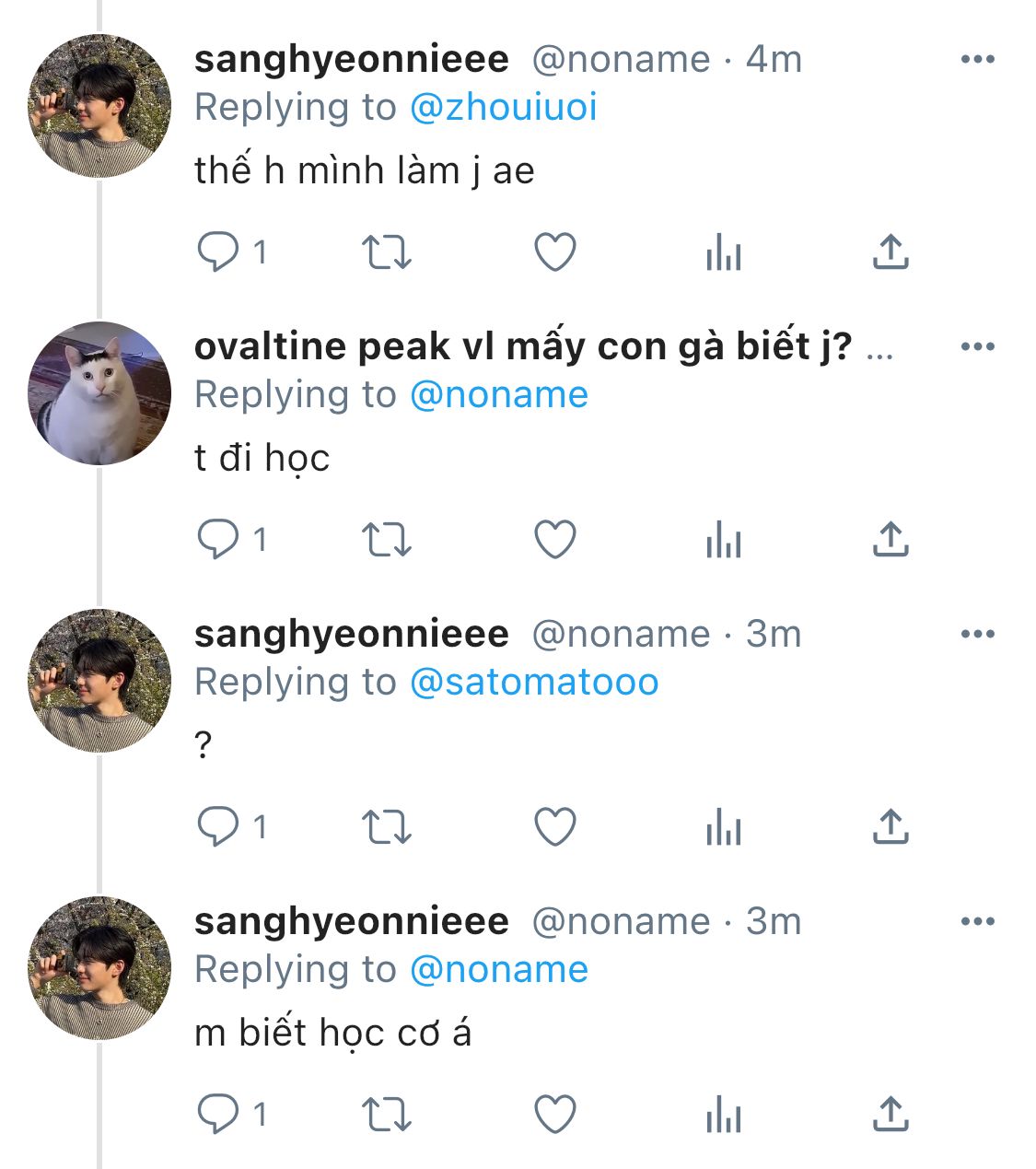
Task: Open more options for "thế h mình làm j ae" tweet
Action: coord(977,60)
